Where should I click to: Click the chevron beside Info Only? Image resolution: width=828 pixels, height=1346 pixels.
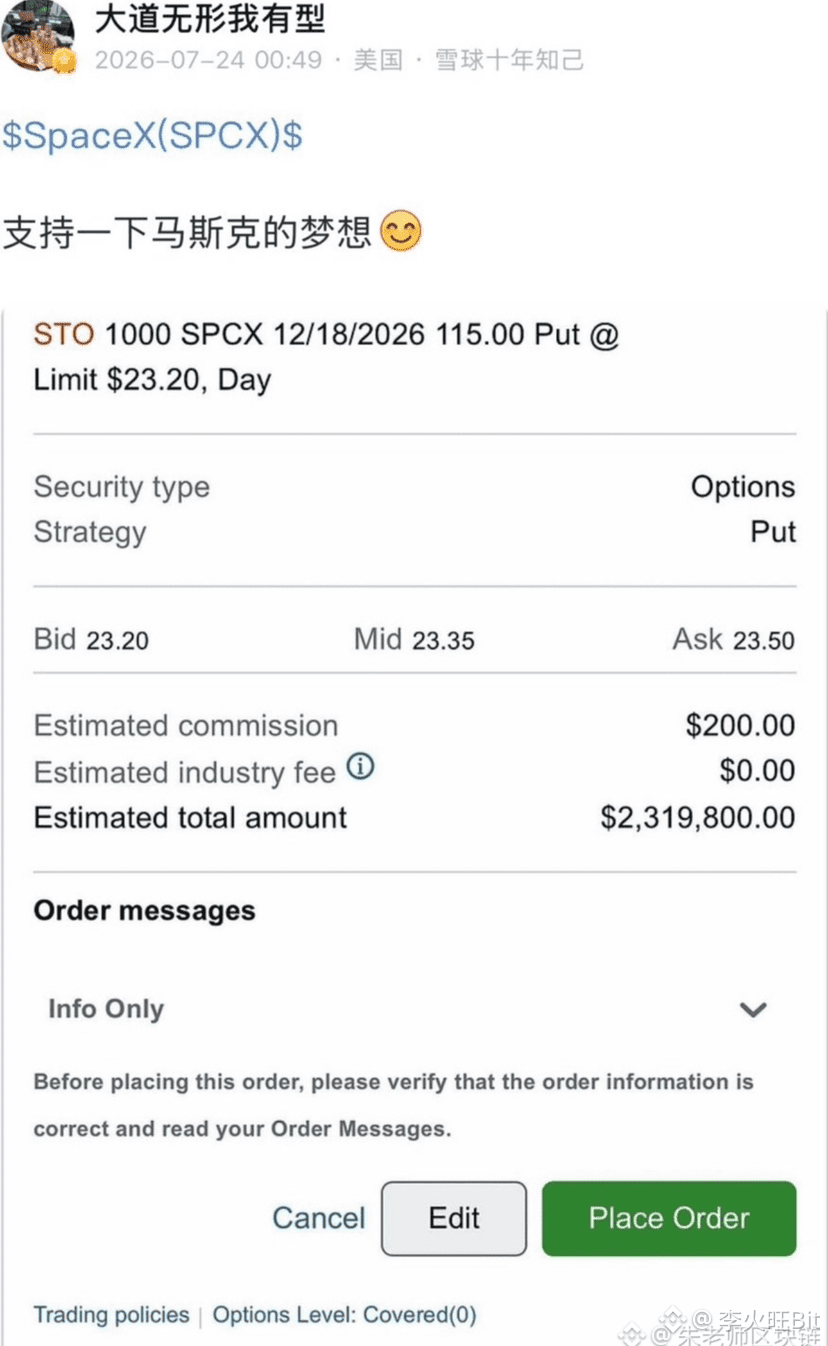[752, 1009]
